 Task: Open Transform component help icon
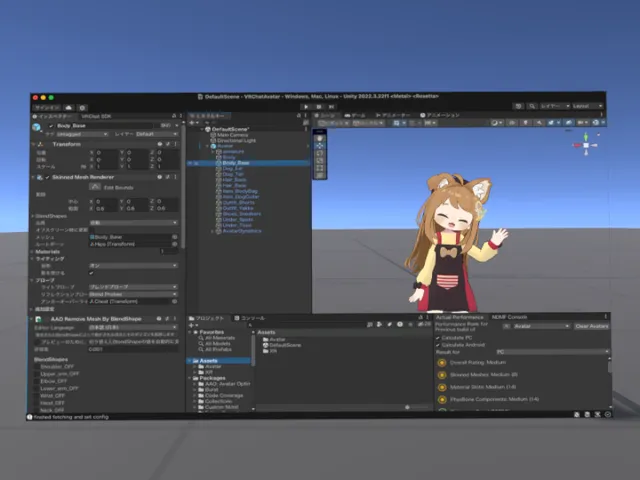pos(160,144)
